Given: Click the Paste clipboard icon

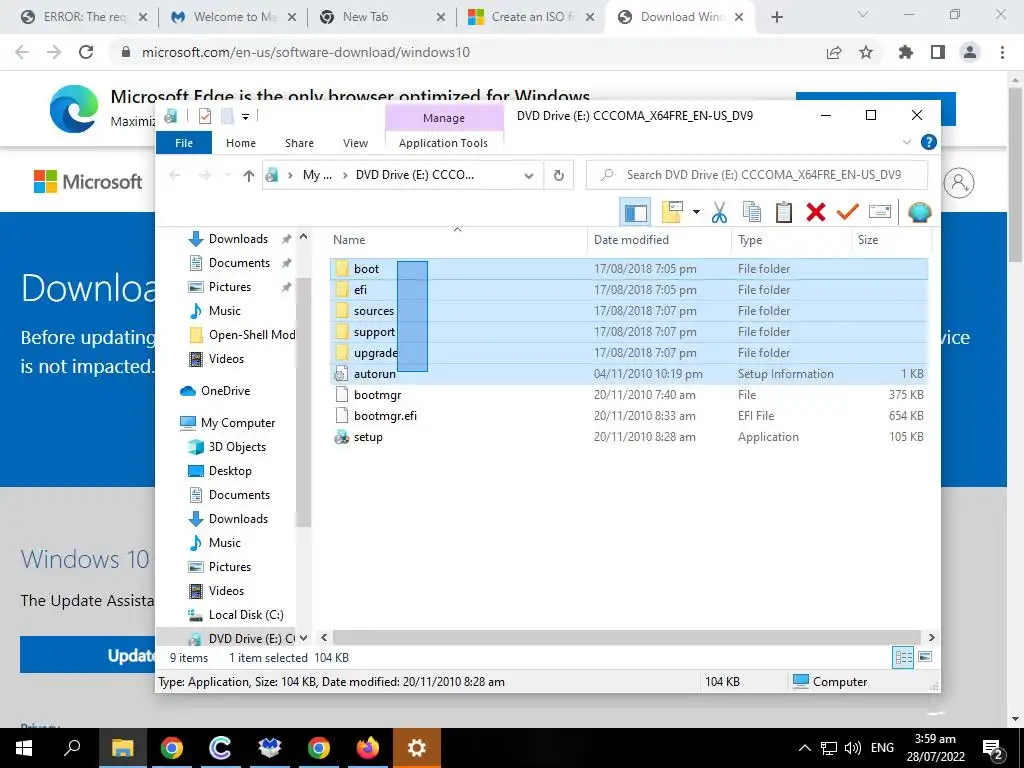Looking at the screenshot, I should (x=784, y=212).
